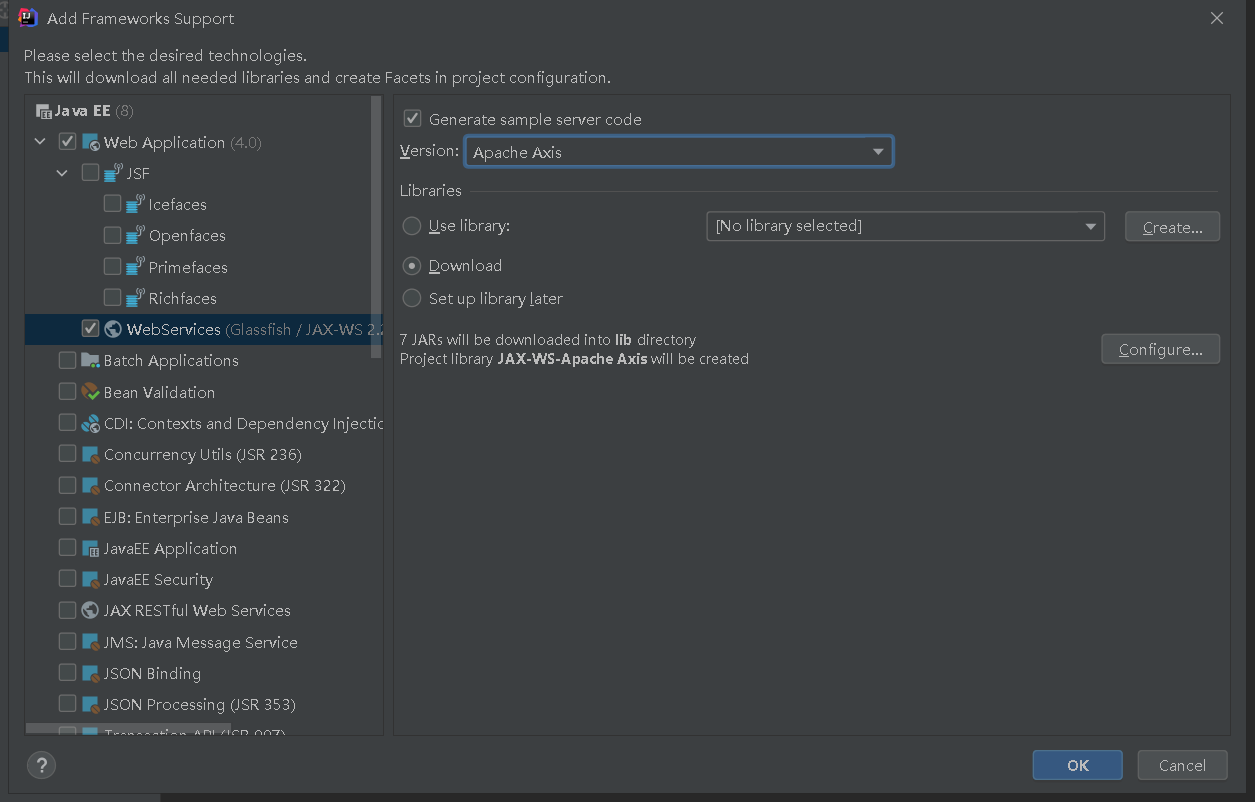Tick the EJB: Enterprise Java Beans checkbox
The width and height of the screenshot is (1255, 802).
coord(67,517)
